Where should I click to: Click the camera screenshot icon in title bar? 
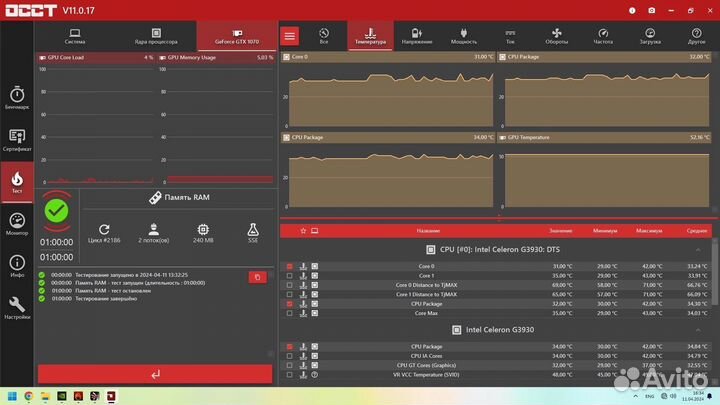click(652, 11)
